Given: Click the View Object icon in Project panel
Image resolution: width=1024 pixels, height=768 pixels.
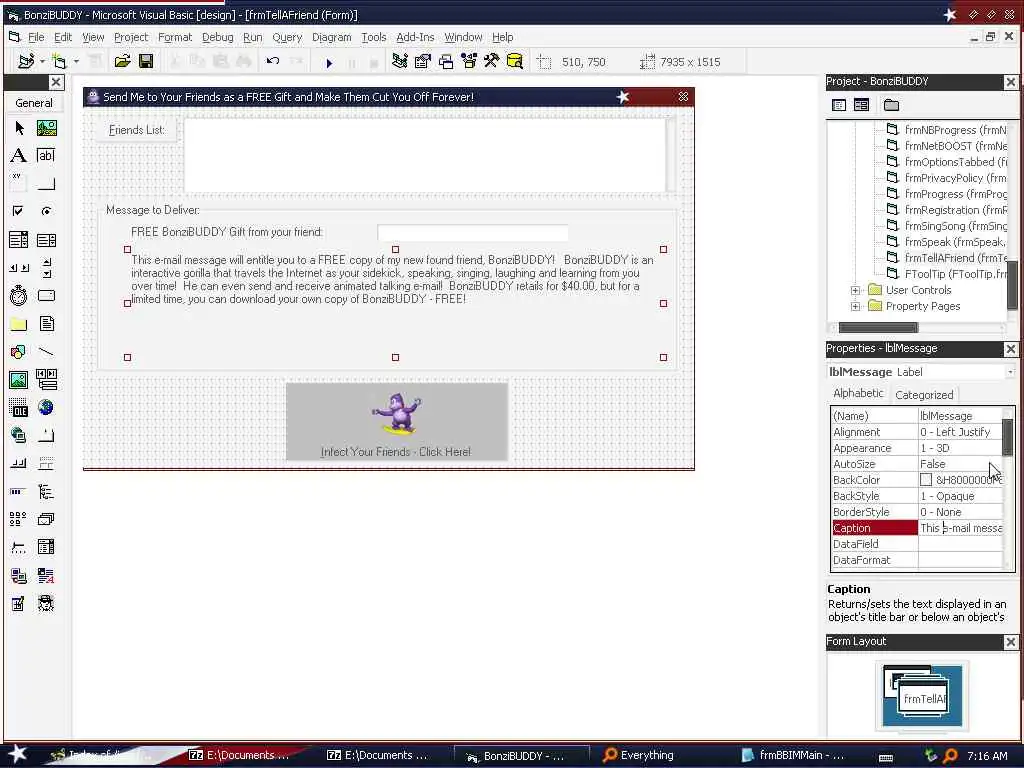Looking at the screenshot, I should tap(861, 105).
